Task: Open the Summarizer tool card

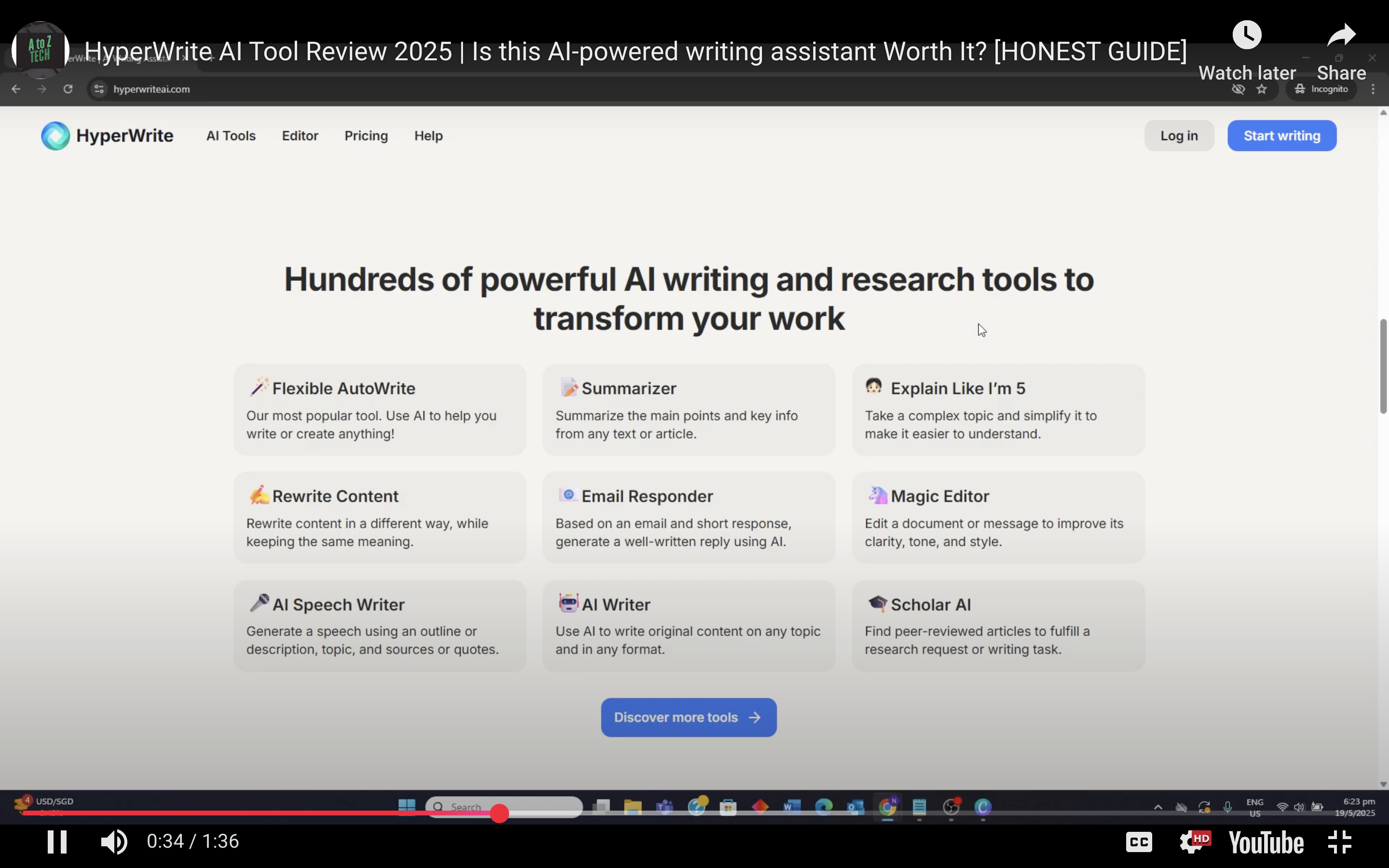Action: coord(688,410)
